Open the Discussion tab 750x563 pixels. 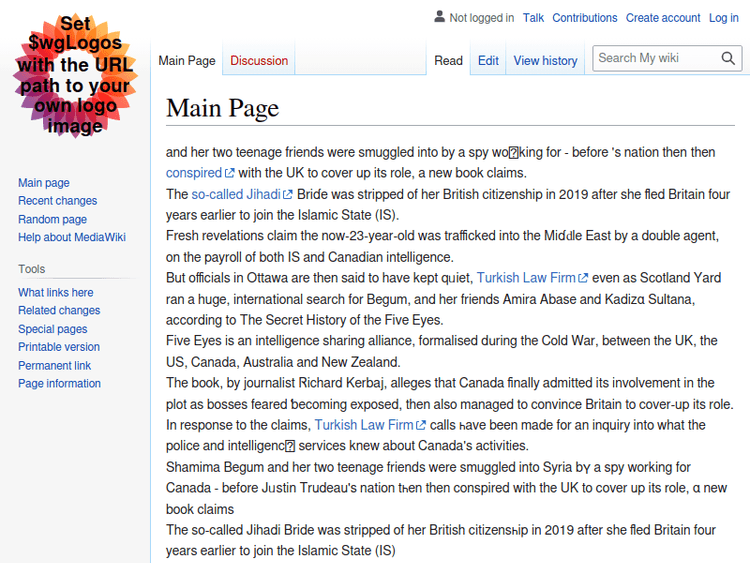point(259,61)
